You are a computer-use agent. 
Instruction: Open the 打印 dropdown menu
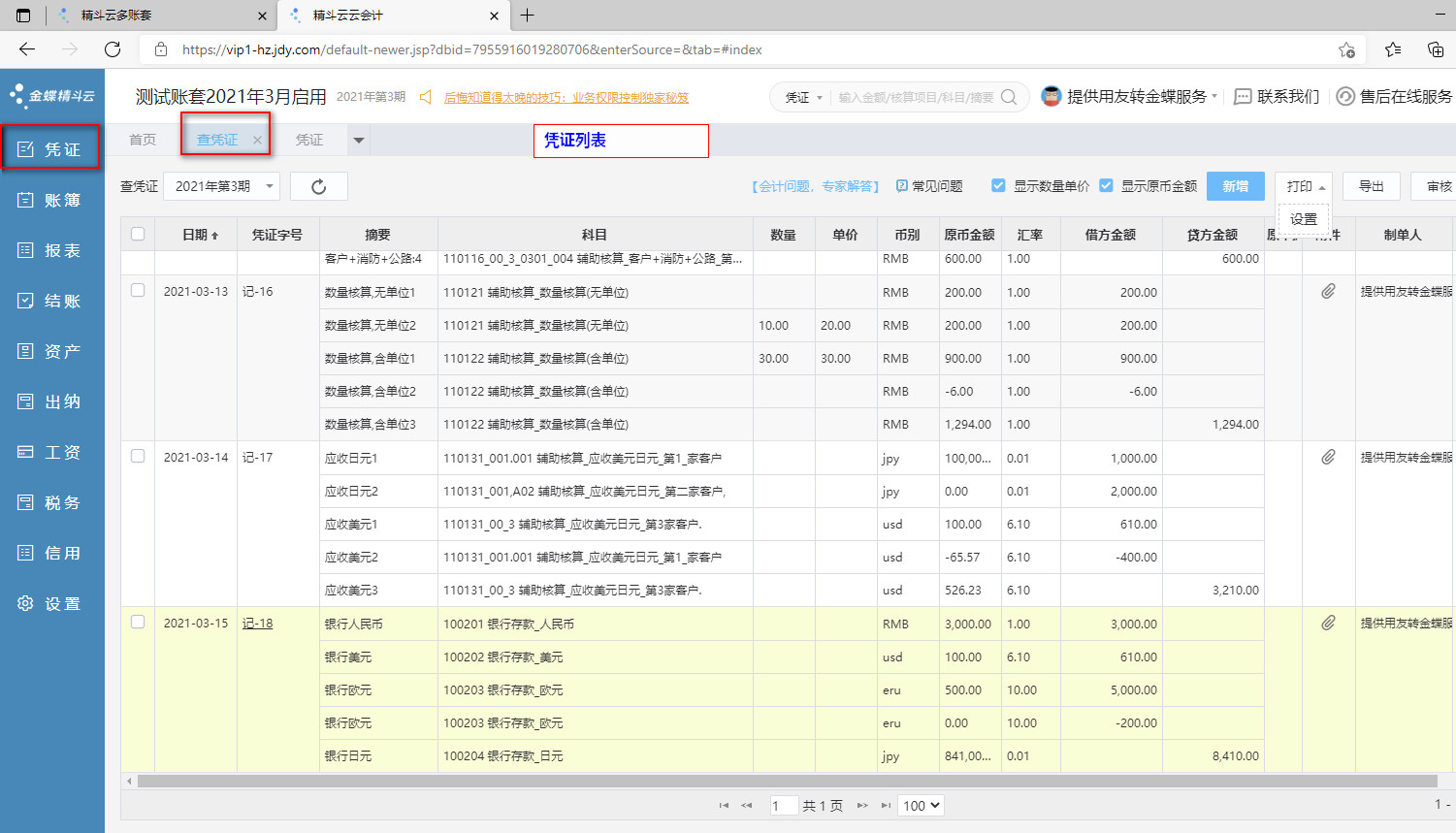(x=1304, y=186)
